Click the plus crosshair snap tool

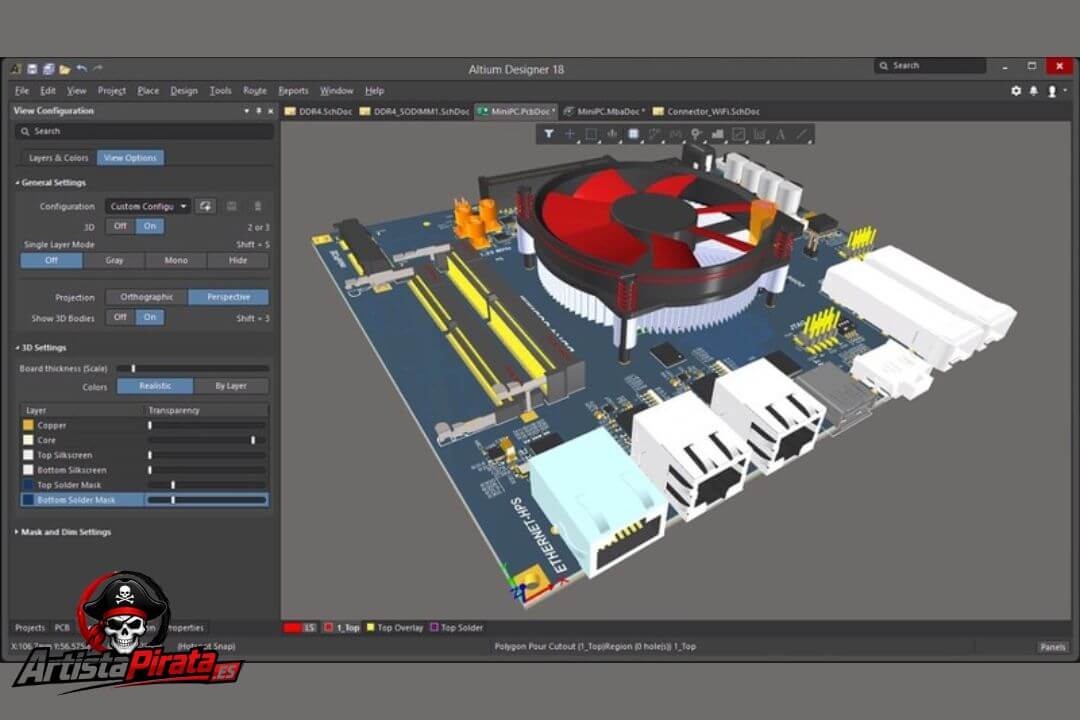570,134
